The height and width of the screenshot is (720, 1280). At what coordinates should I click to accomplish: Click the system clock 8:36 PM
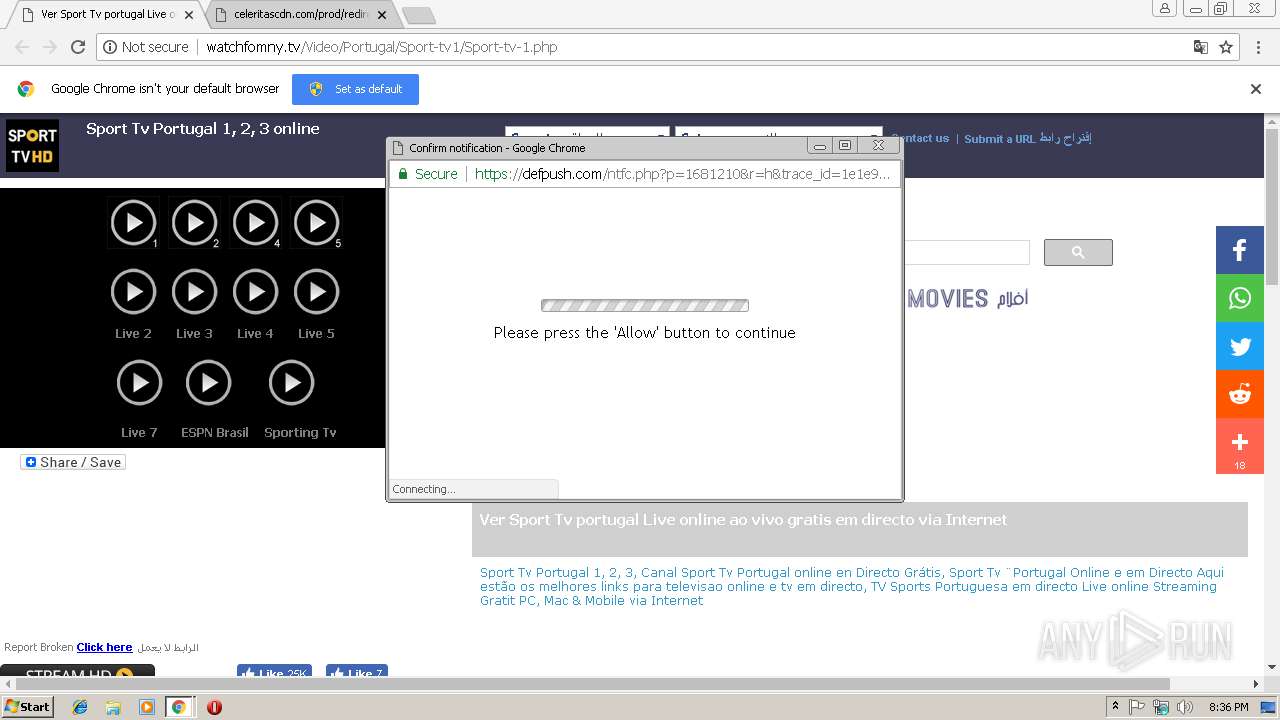(1229, 707)
